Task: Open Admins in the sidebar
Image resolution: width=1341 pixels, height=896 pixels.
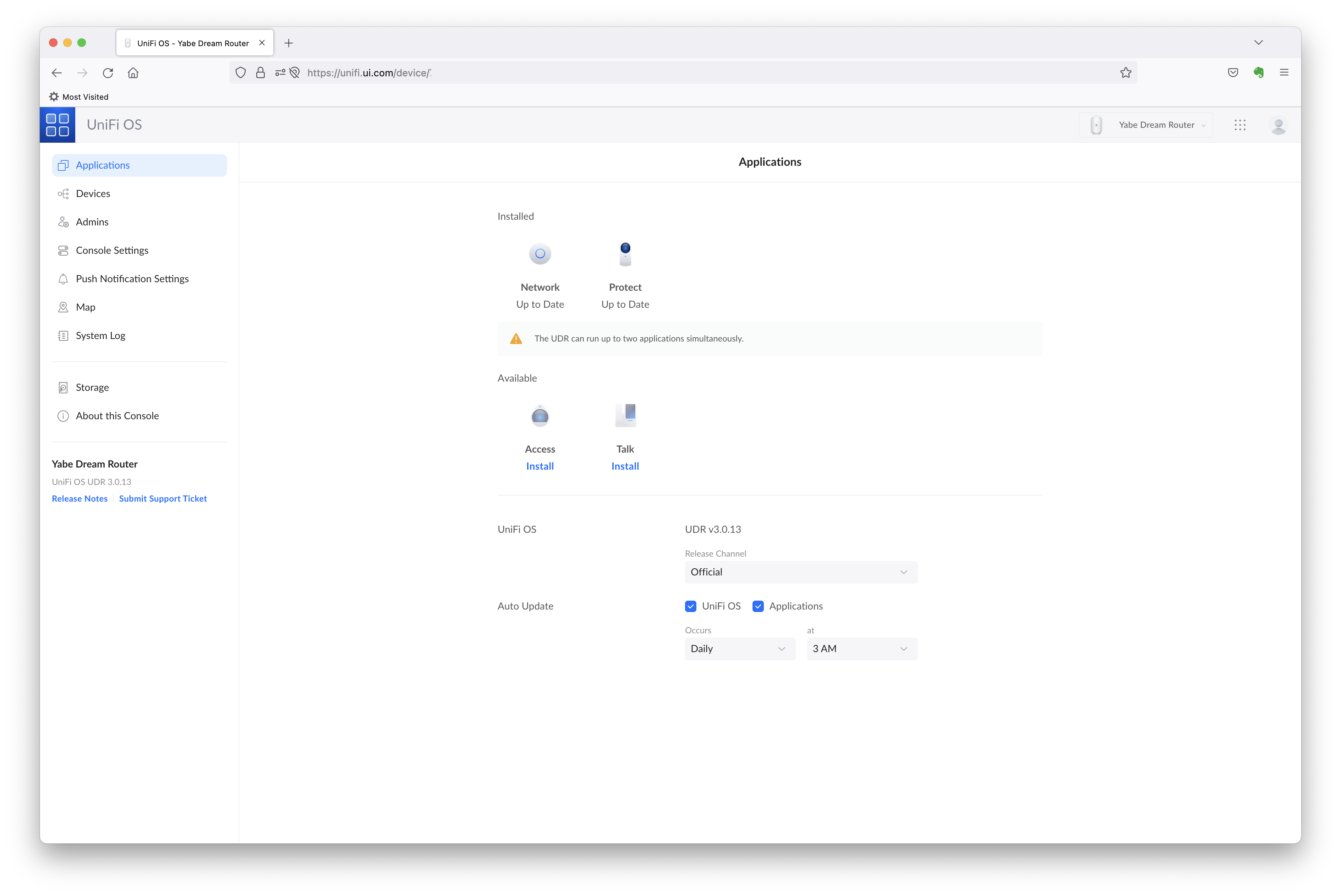Action: [139, 222]
